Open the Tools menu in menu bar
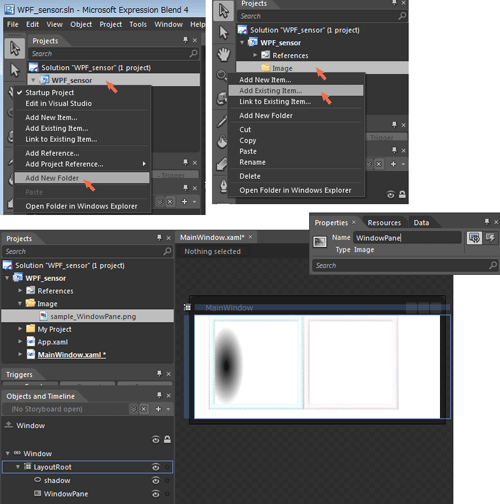 point(138,24)
